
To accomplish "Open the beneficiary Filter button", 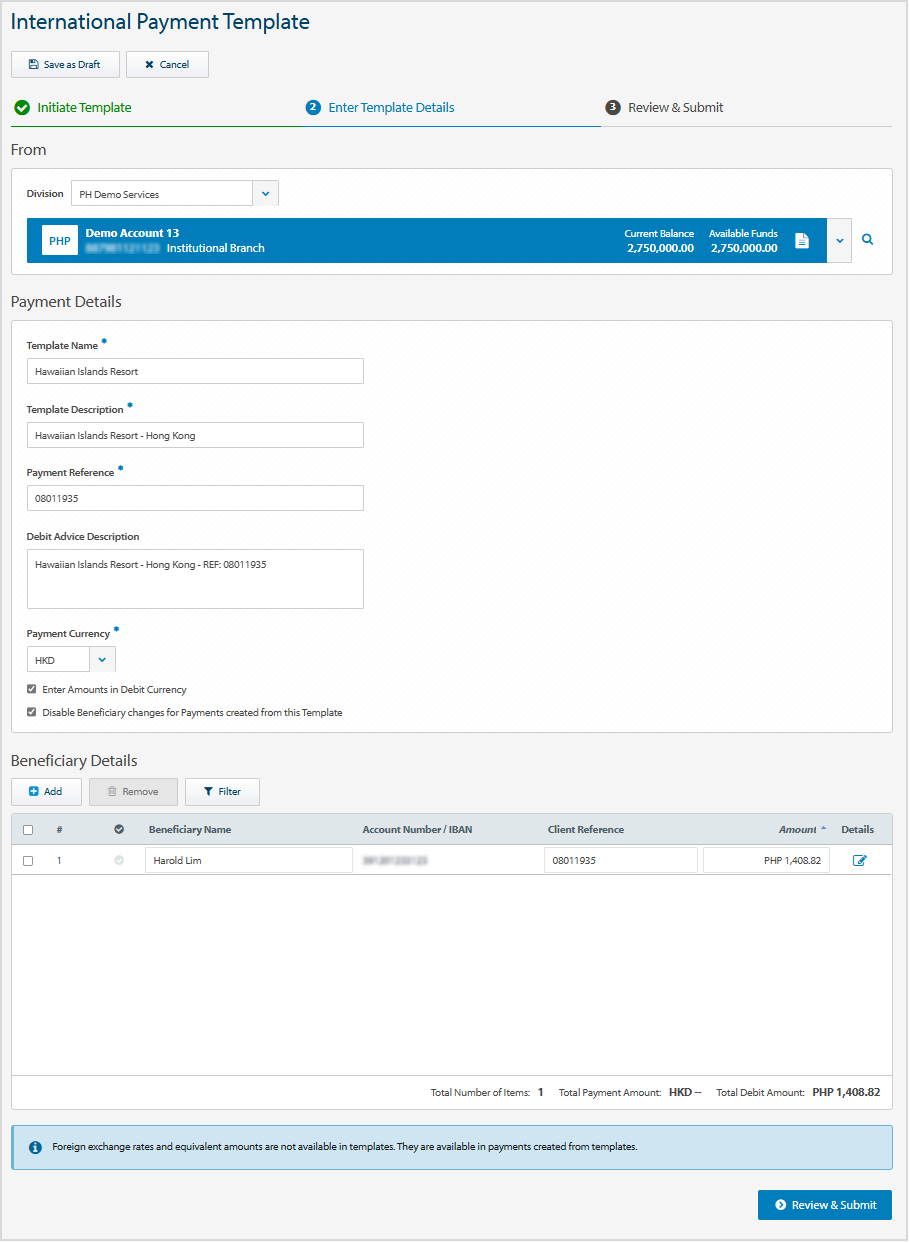I will 222,792.
